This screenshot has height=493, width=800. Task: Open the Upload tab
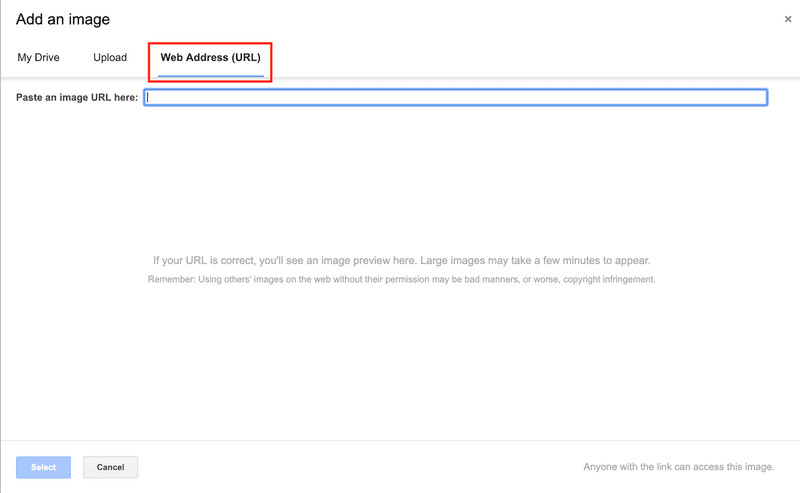point(110,58)
